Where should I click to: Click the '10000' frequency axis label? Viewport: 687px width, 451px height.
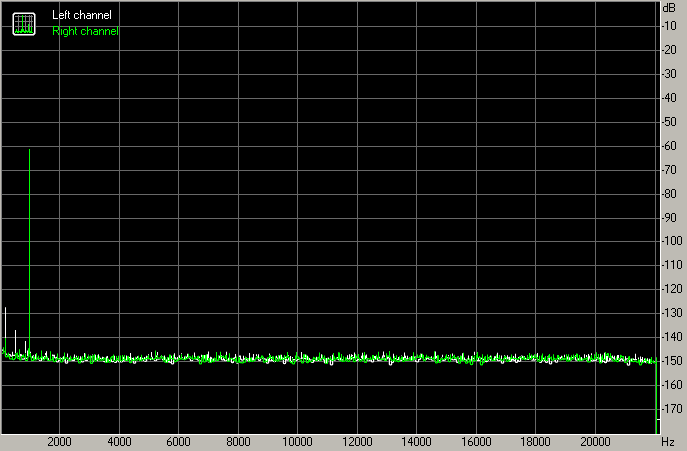(x=297, y=441)
